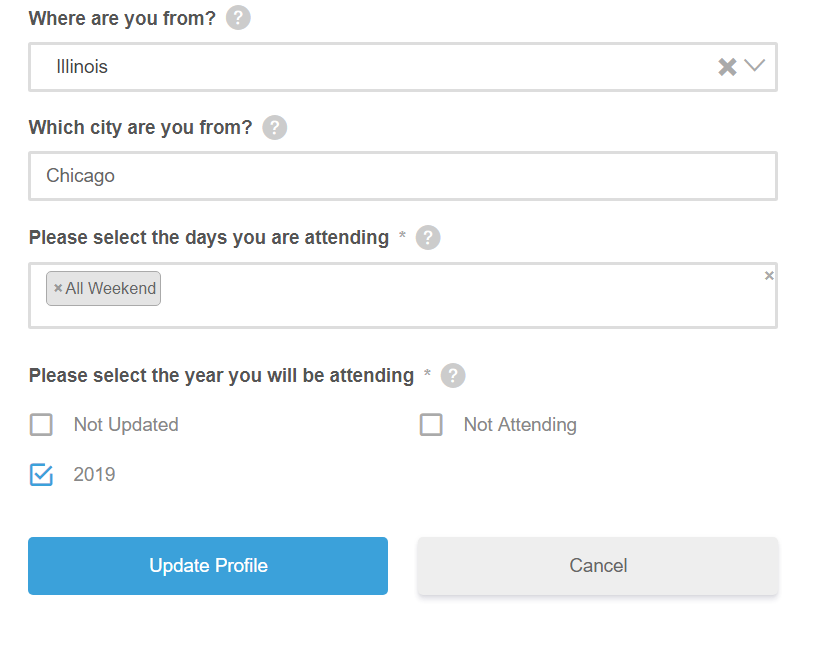Open the attending days multi-select box
819x648 pixels.
coord(403,296)
